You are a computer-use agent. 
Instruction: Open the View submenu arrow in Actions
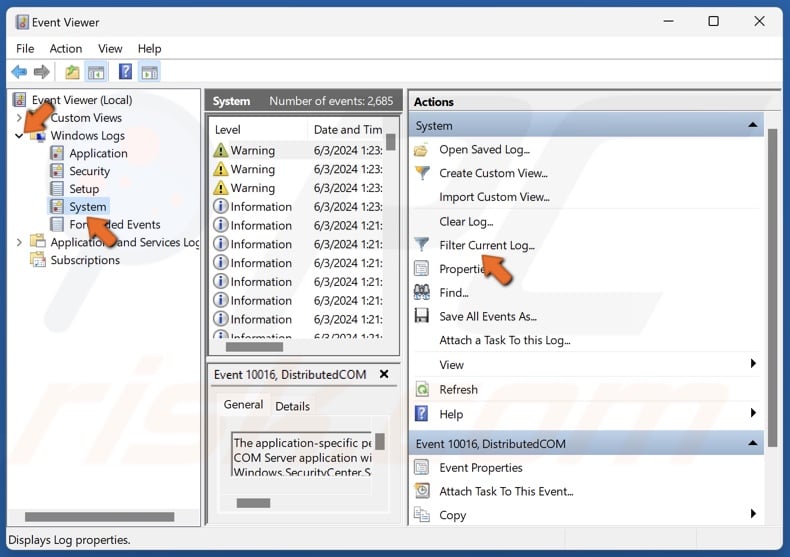[753, 364]
